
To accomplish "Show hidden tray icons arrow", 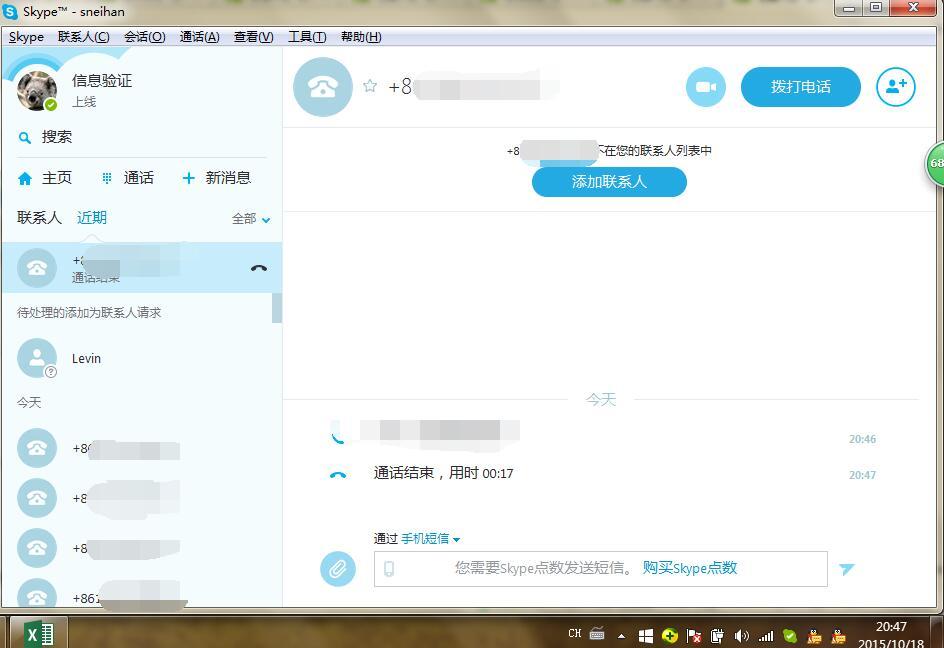I will 621,635.
